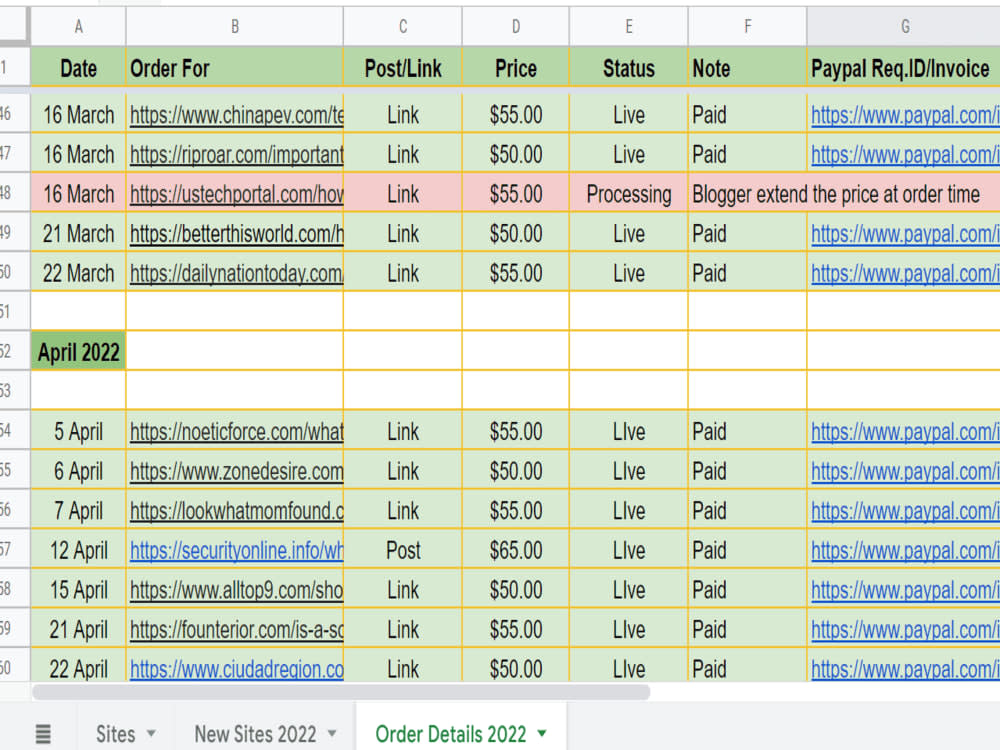Select the 'Order For' header cell

point(235,68)
